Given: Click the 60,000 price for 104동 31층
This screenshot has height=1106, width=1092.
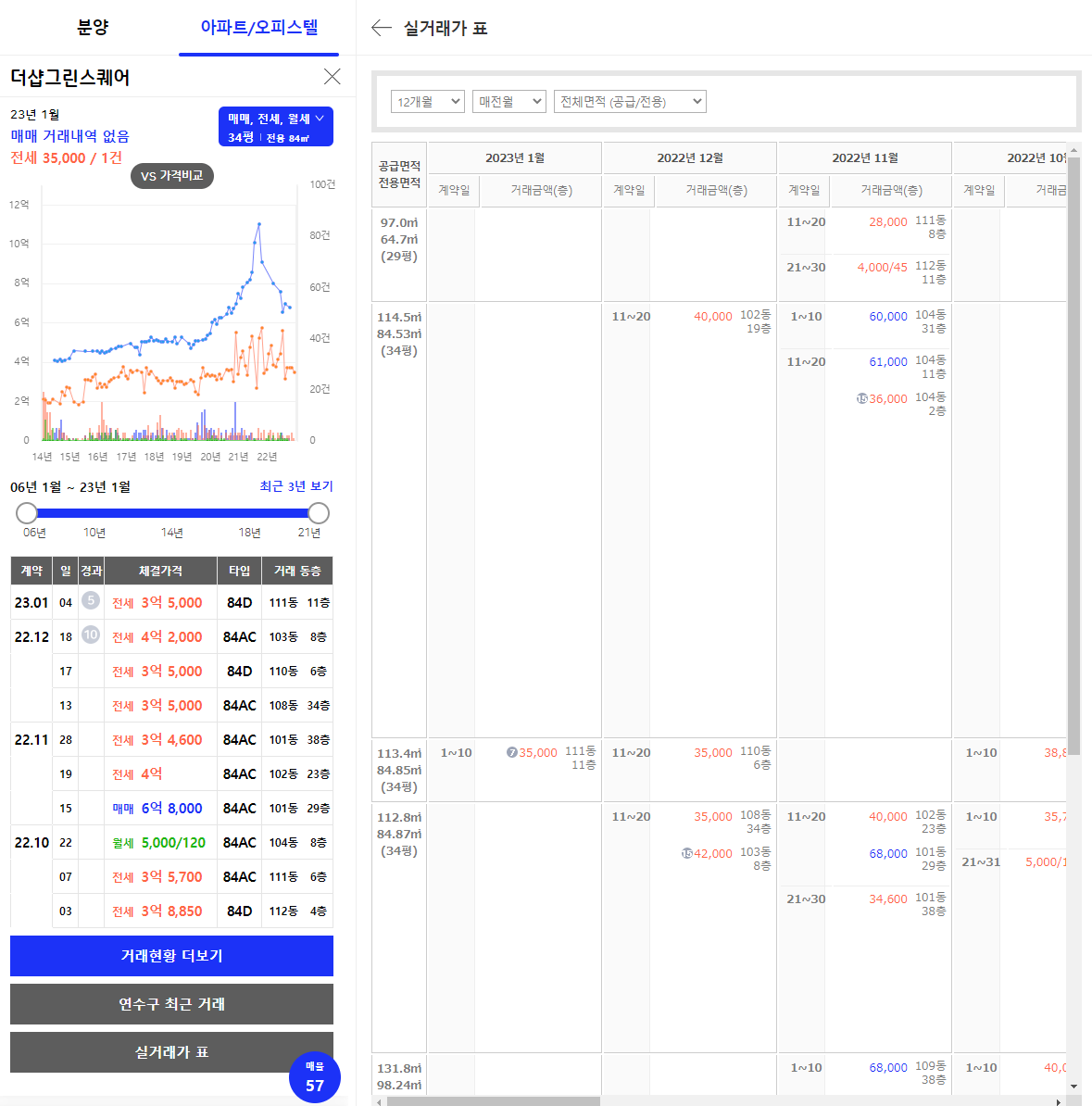Looking at the screenshot, I should [887, 316].
